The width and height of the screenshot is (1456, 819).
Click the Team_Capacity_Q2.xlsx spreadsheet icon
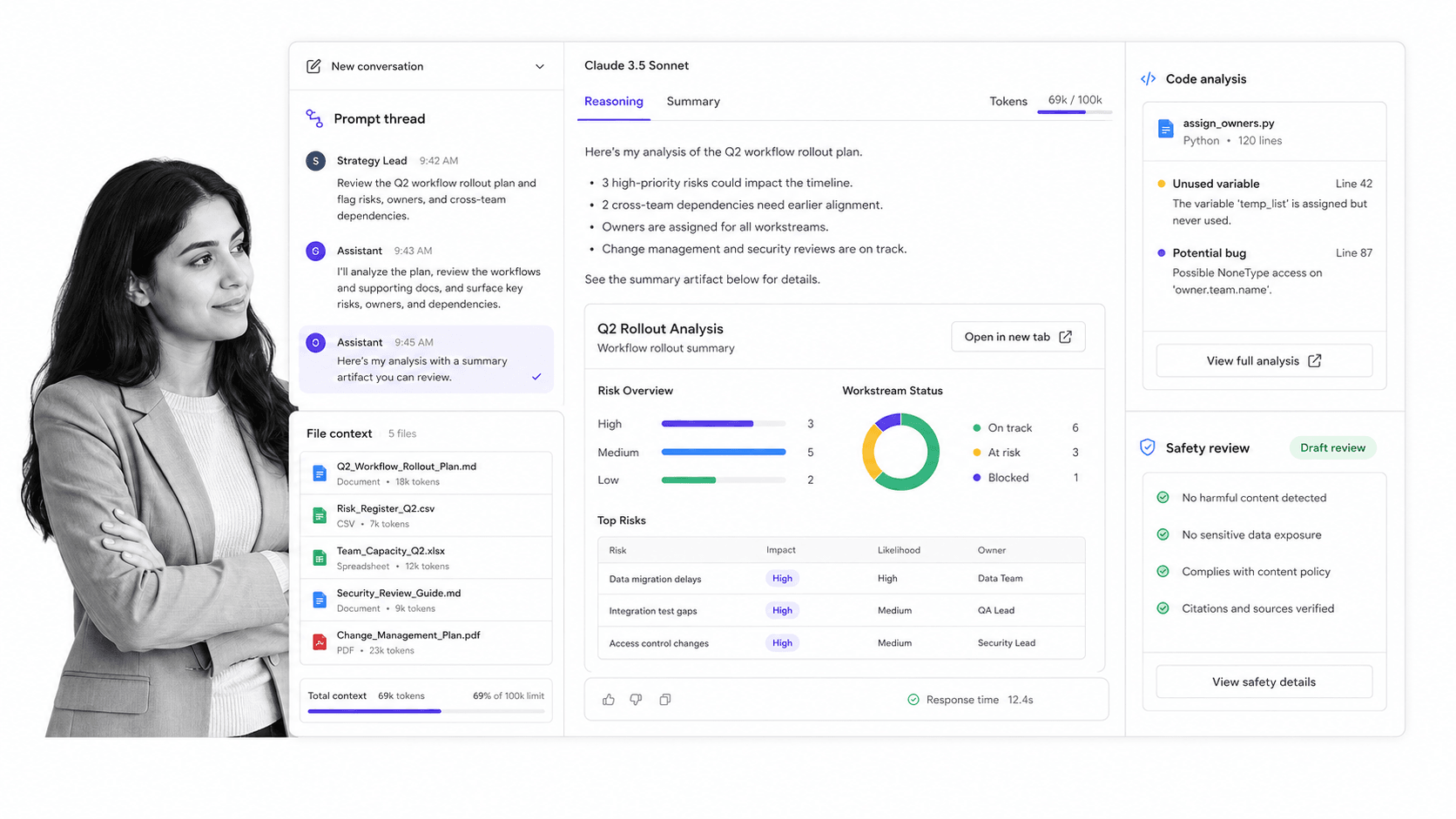click(320, 558)
